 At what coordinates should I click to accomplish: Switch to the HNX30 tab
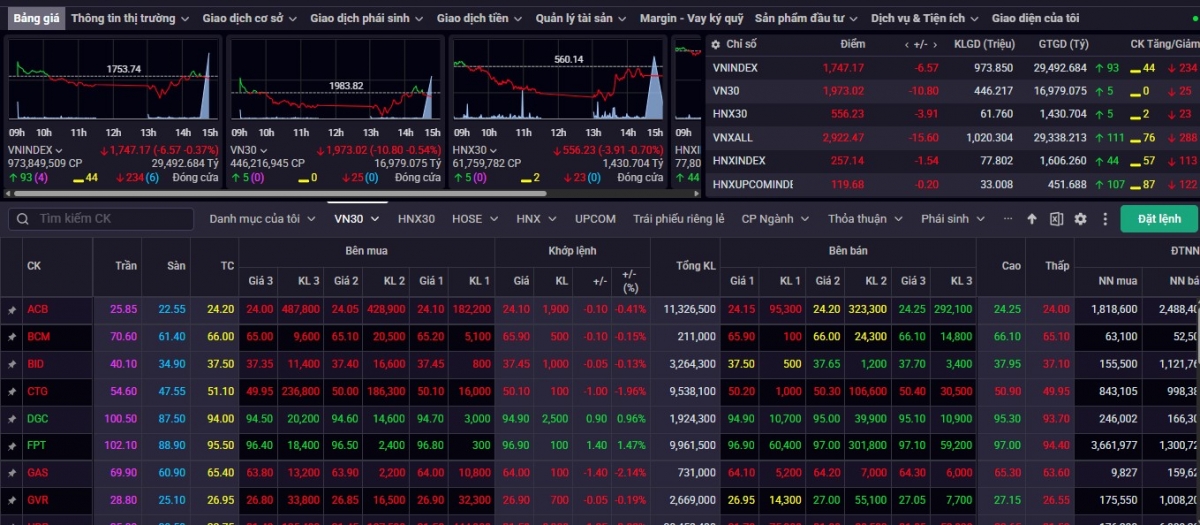416,219
